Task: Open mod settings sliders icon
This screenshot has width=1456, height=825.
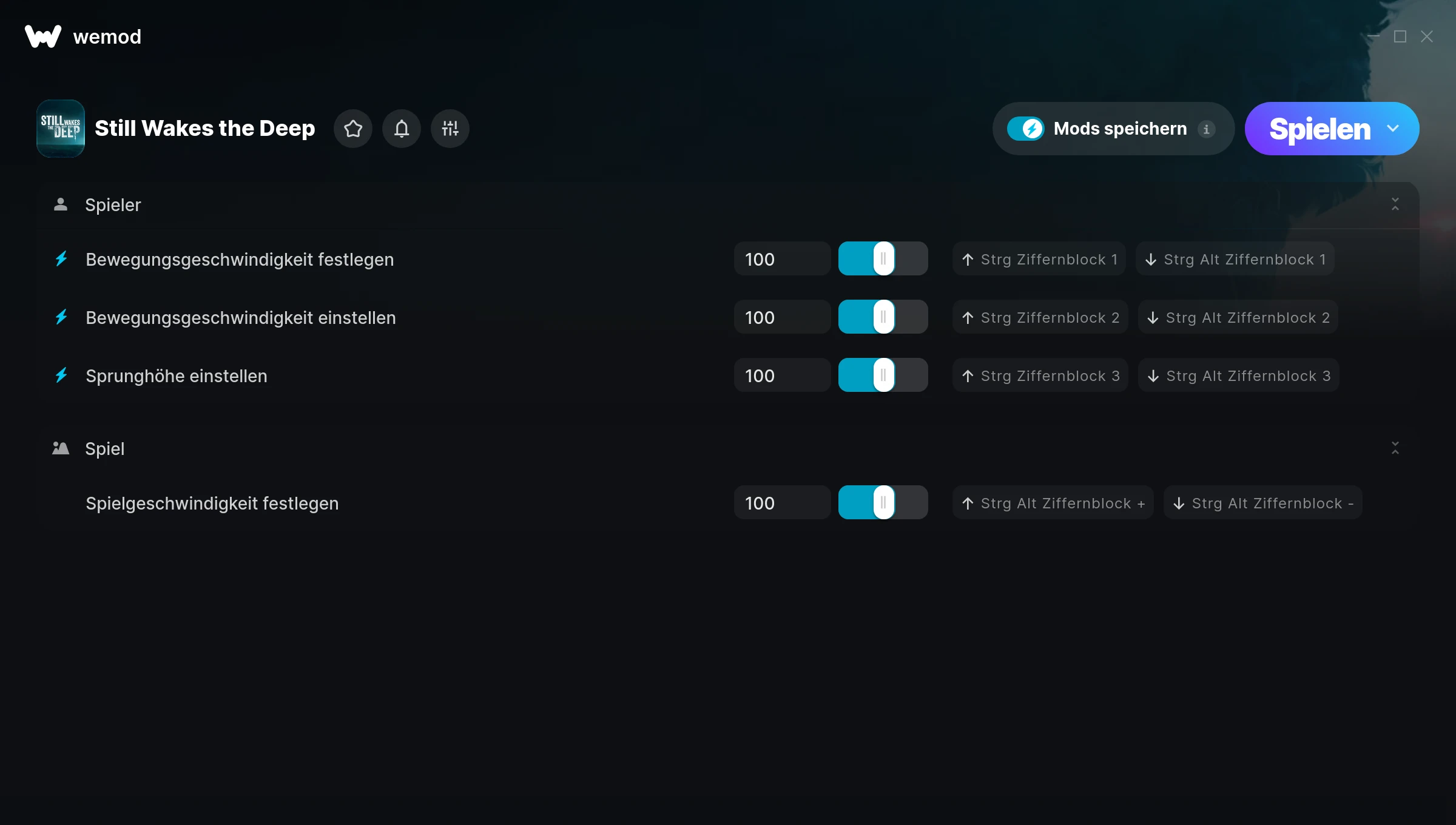Action: coord(450,129)
